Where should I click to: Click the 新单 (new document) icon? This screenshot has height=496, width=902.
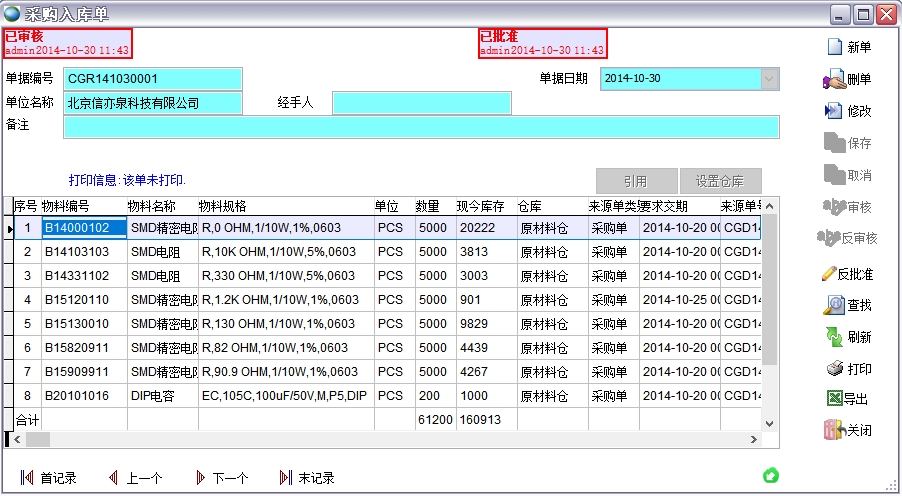coord(834,47)
